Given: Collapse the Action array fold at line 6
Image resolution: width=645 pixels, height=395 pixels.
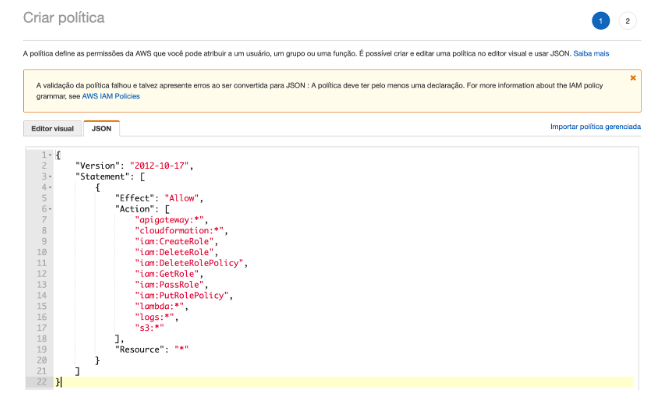Looking at the screenshot, I should pyautogui.click(x=50, y=209).
